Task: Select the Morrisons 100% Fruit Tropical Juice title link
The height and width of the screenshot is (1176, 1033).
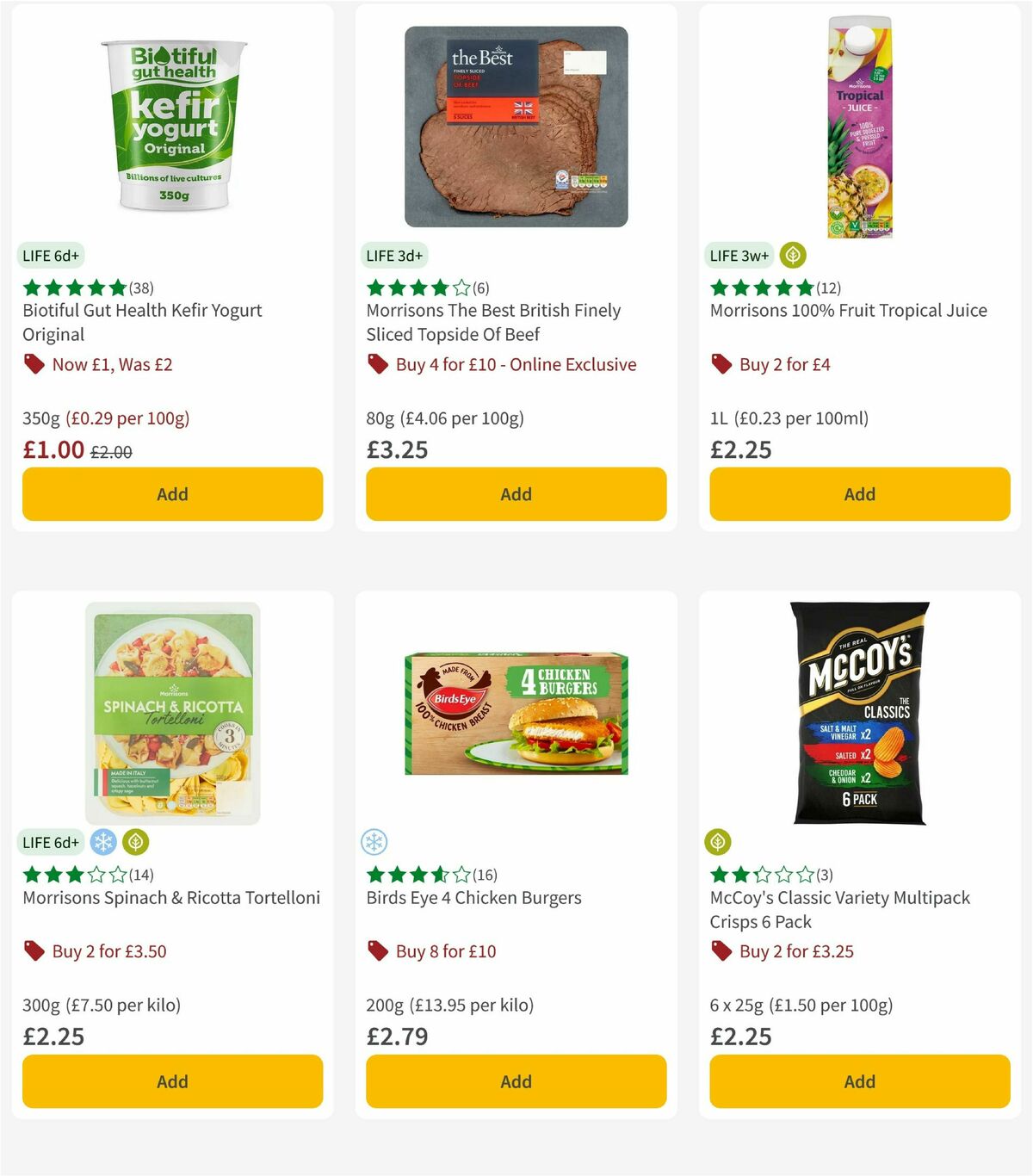Action: click(x=847, y=310)
